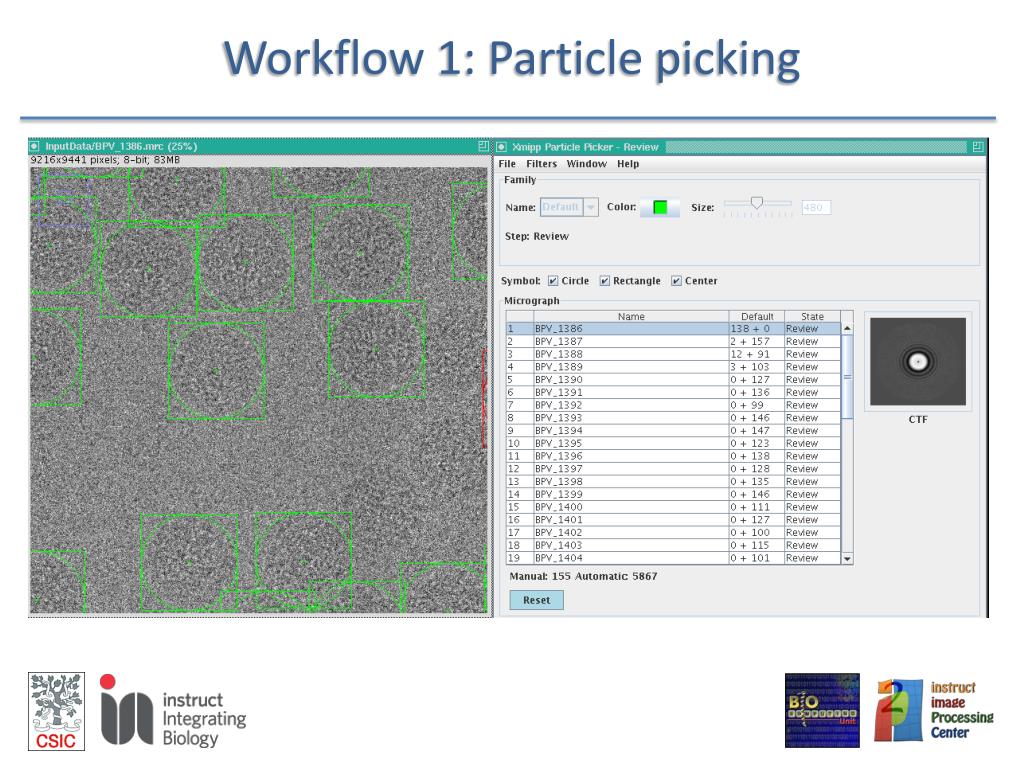The width and height of the screenshot is (1024, 768).
Task: Click the Instruct Image Processing Center logo
Action: [x=934, y=711]
